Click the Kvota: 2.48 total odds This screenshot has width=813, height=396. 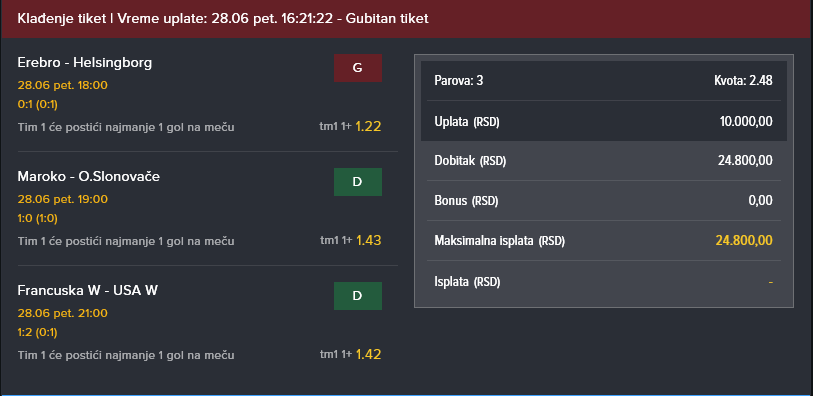743,81
